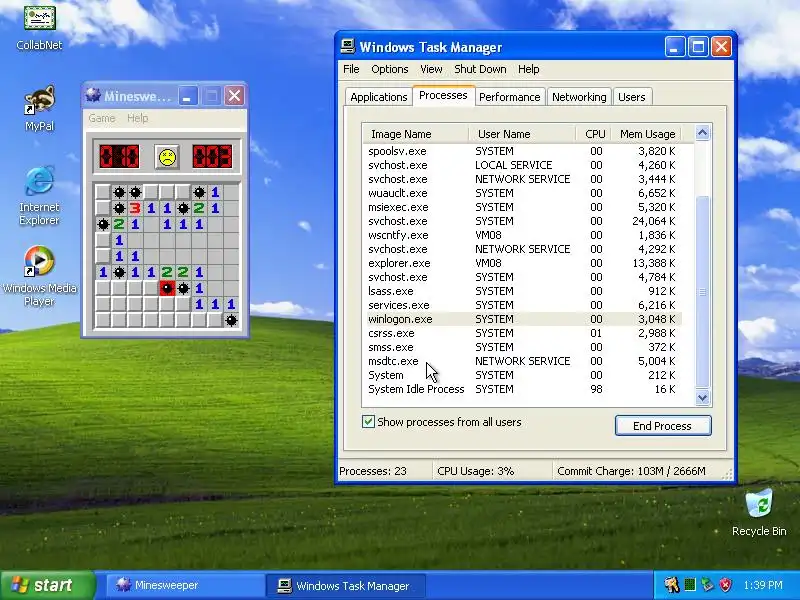This screenshot has height=600, width=800.
Task: Click the Commit Charge status bar entry
Action: [x=631, y=471]
